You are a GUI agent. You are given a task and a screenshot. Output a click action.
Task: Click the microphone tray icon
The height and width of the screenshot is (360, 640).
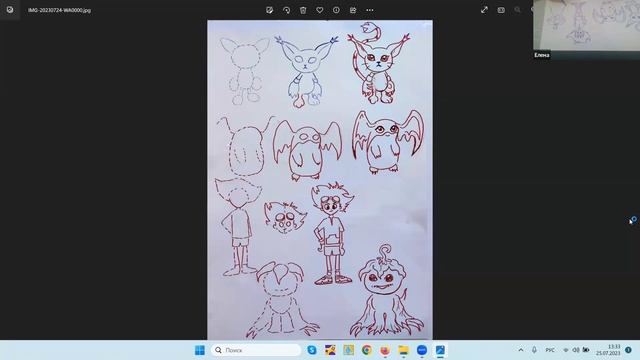click(x=534, y=350)
